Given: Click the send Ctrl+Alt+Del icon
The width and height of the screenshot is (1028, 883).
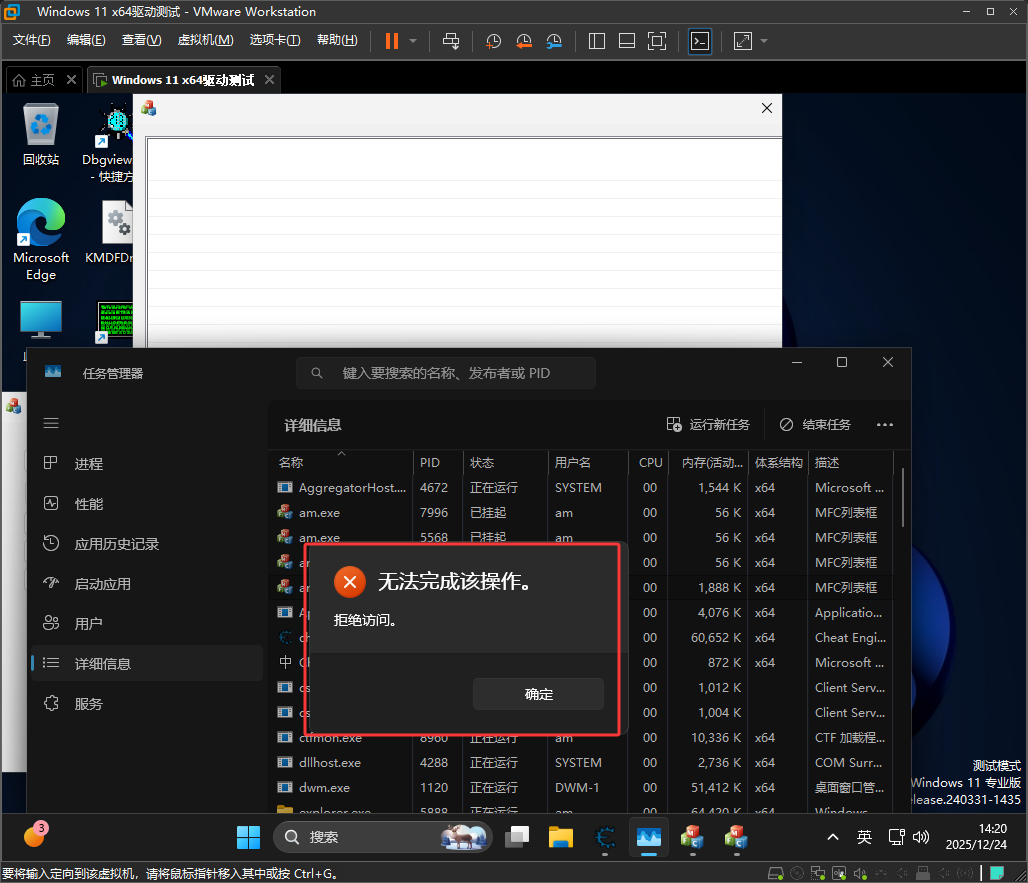Looking at the screenshot, I should click(451, 41).
